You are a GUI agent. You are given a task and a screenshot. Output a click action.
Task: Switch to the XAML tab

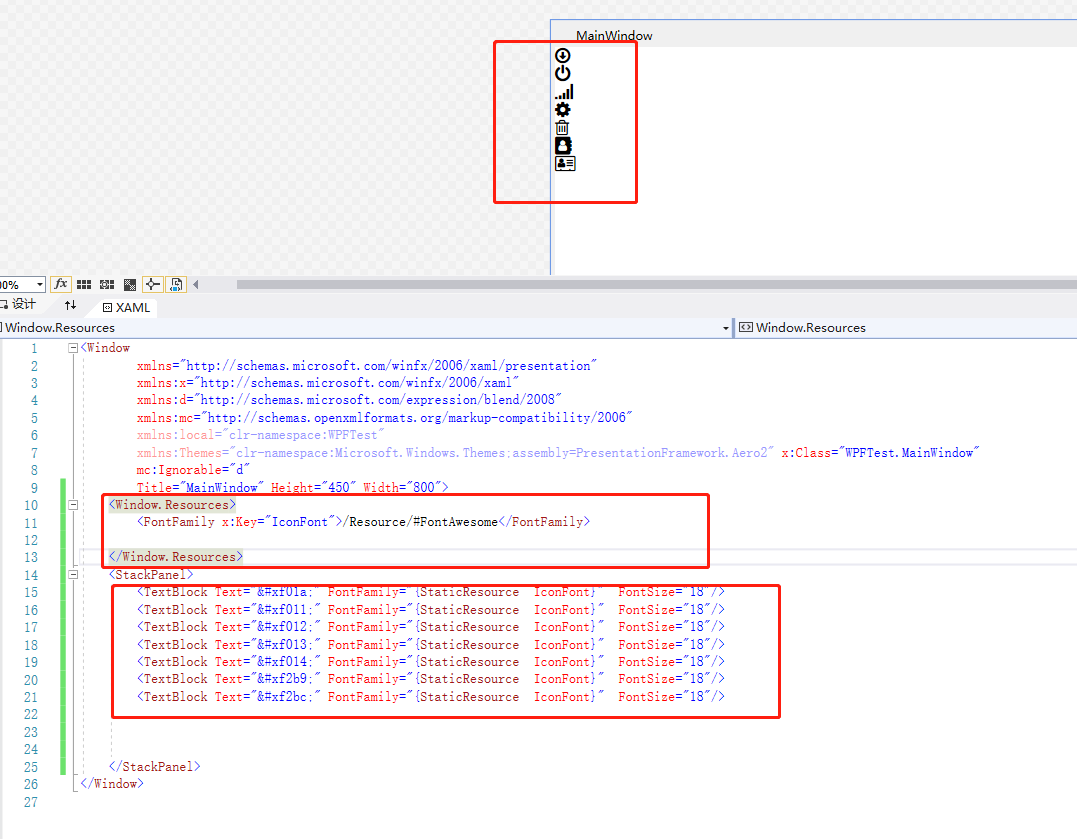coord(127,307)
